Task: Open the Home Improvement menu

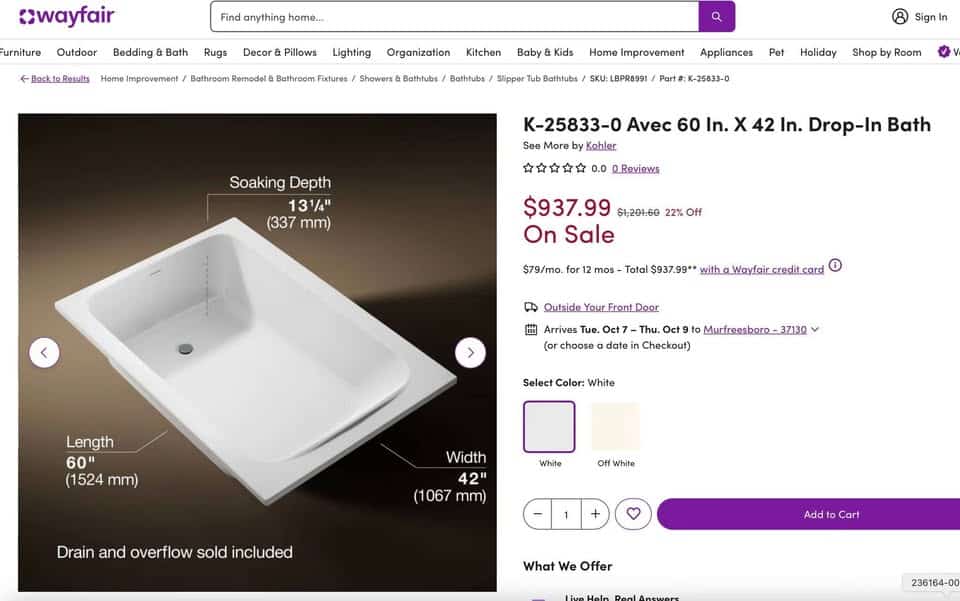Action: pyautogui.click(x=636, y=52)
